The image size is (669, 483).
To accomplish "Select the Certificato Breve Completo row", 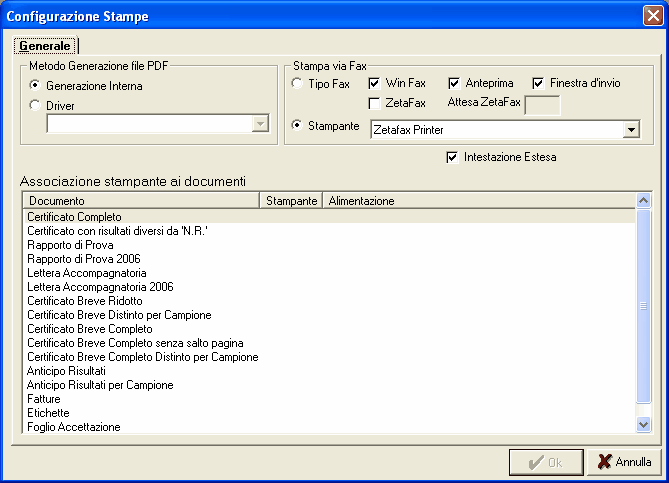I will (x=330, y=329).
